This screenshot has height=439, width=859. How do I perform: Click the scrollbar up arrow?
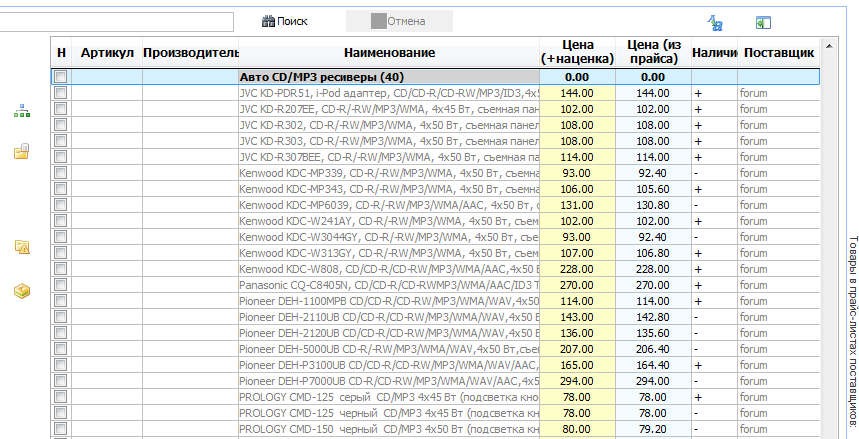[828, 45]
